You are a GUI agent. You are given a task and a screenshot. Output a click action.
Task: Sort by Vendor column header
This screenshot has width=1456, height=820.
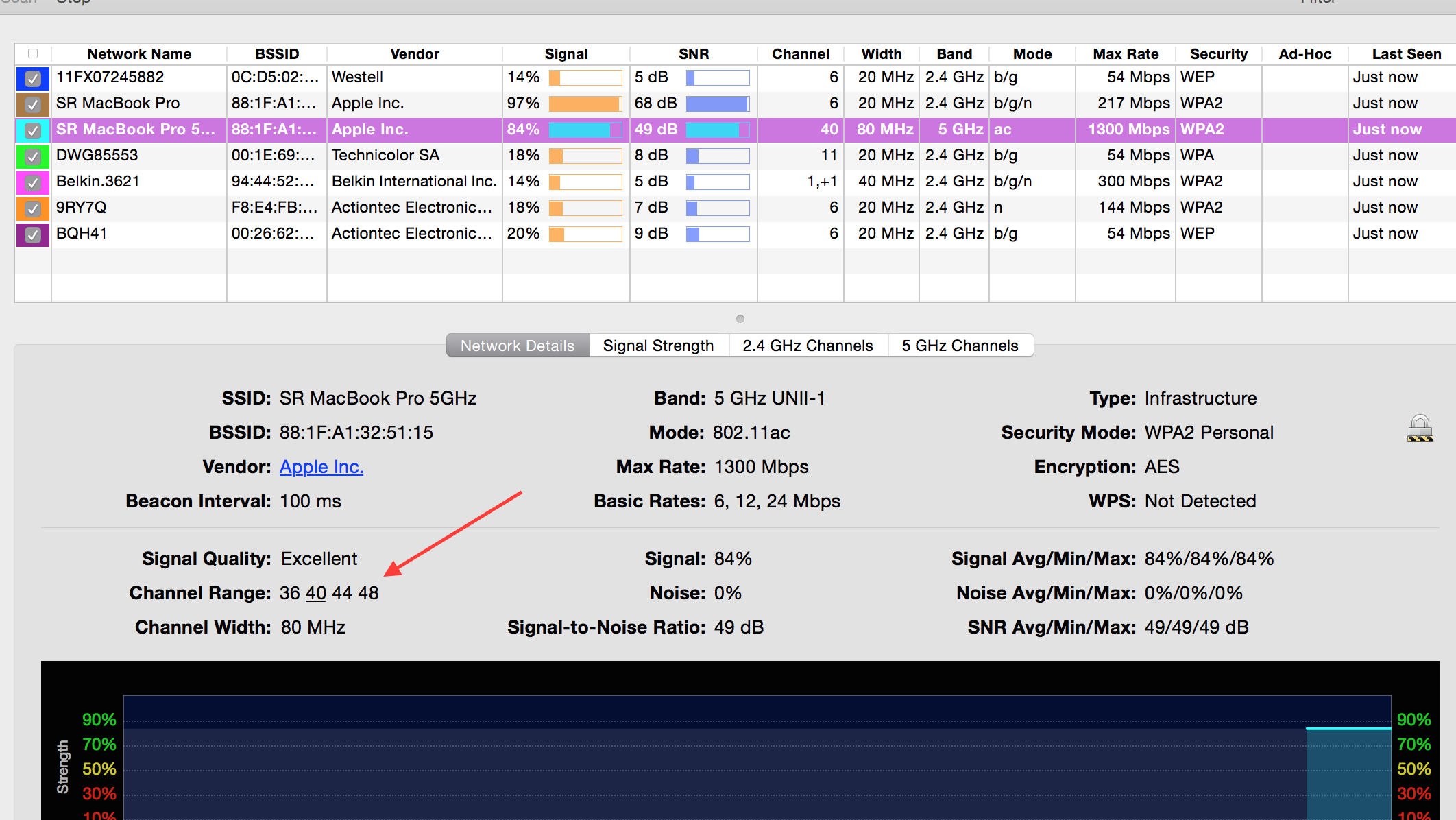415,54
